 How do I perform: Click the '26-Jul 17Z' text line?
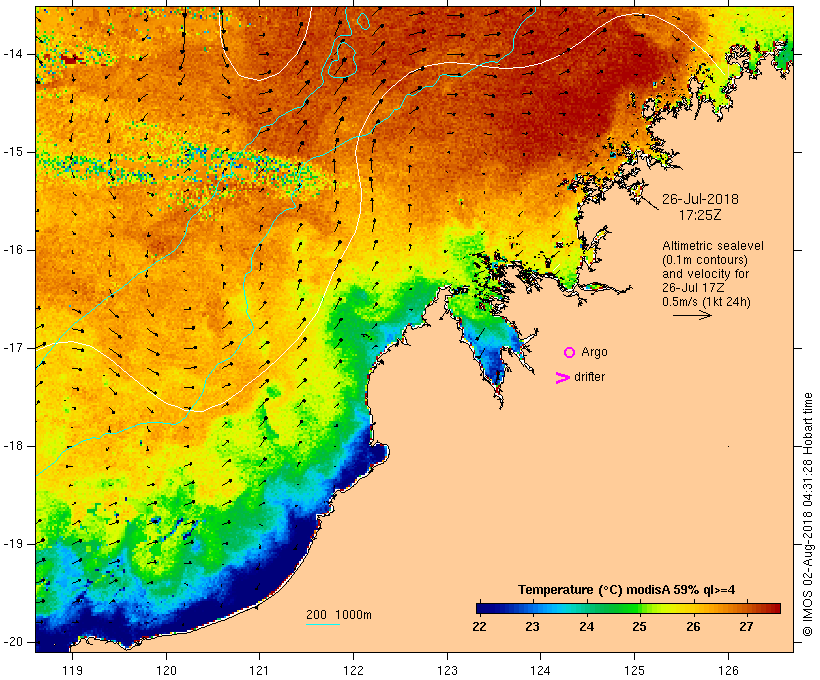(x=693, y=288)
